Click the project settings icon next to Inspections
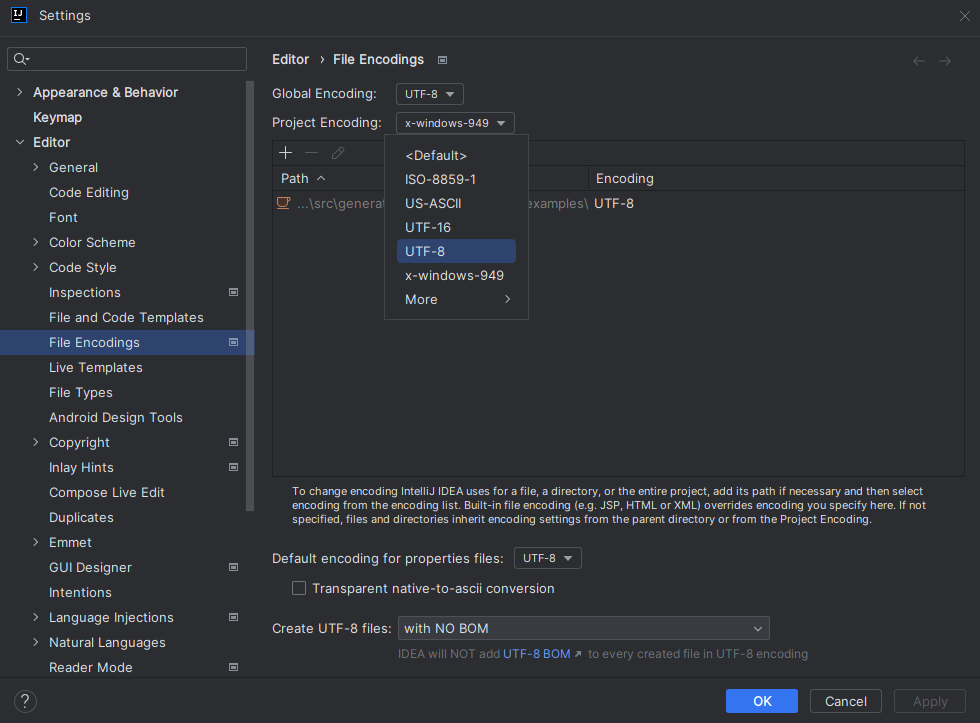 pyautogui.click(x=233, y=292)
